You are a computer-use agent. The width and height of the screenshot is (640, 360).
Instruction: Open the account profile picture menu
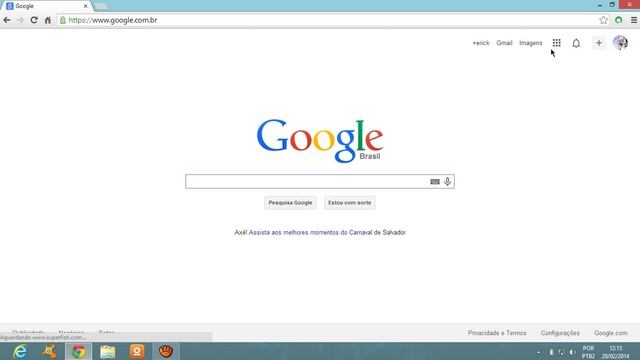tap(620, 43)
